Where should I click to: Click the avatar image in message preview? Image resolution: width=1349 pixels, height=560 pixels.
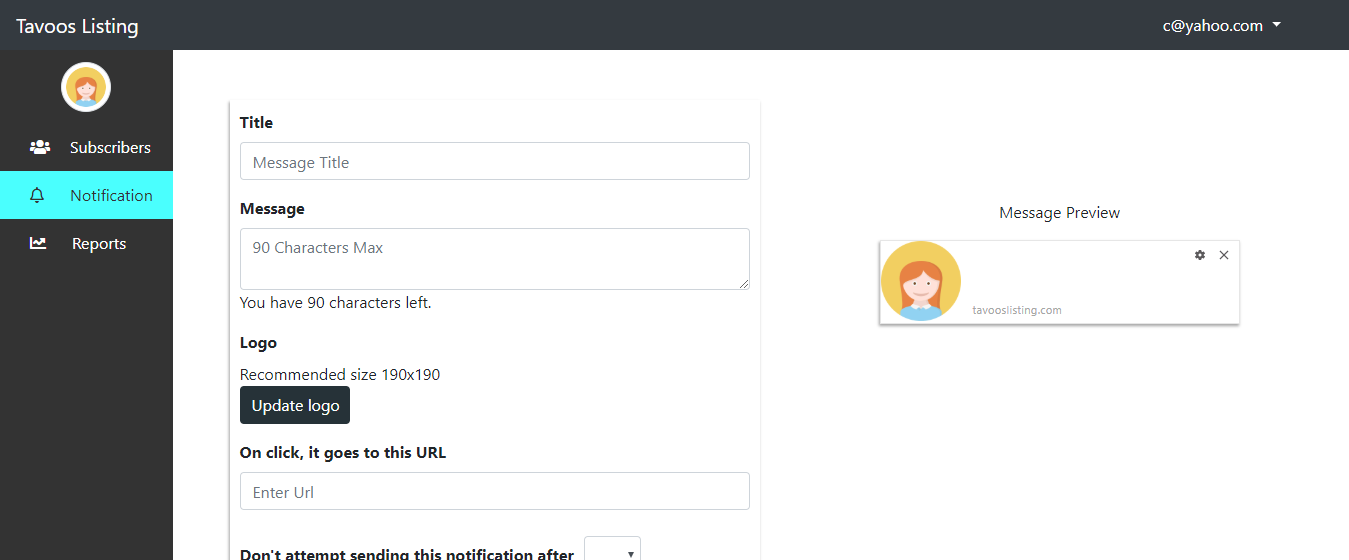click(x=921, y=281)
